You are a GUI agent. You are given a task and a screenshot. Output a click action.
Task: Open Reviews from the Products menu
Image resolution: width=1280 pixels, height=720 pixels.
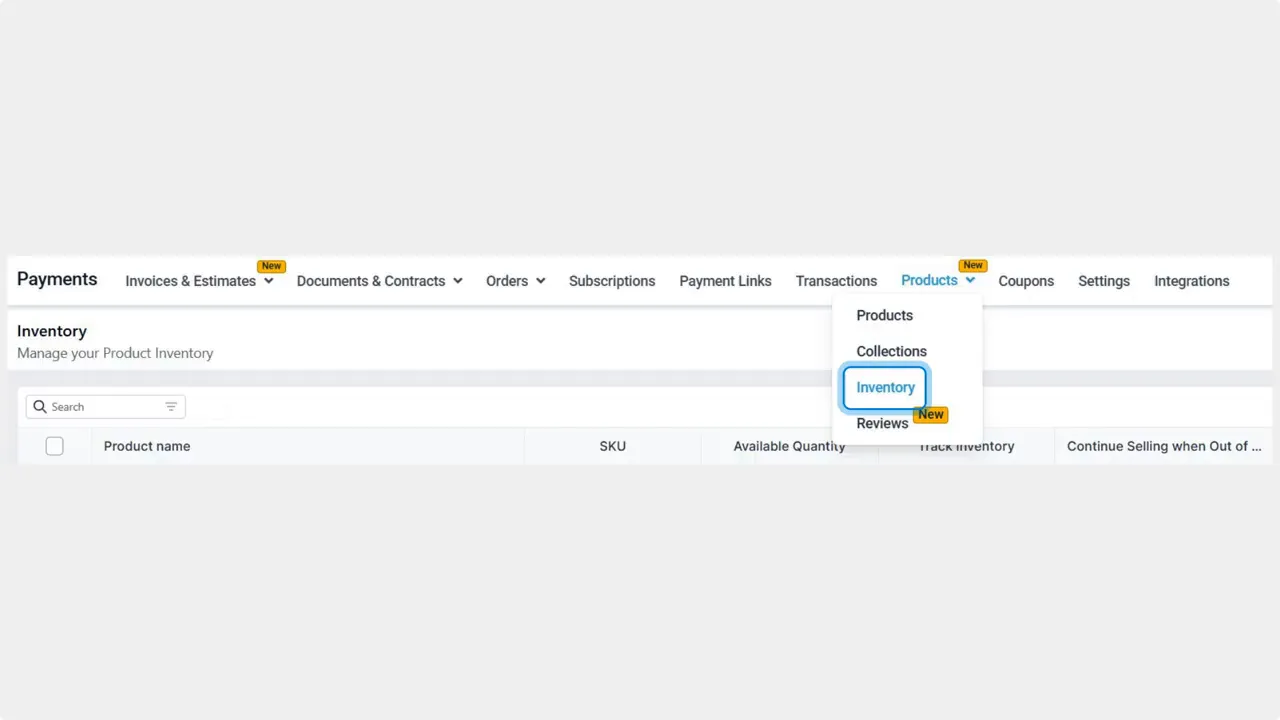(x=882, y=423)
